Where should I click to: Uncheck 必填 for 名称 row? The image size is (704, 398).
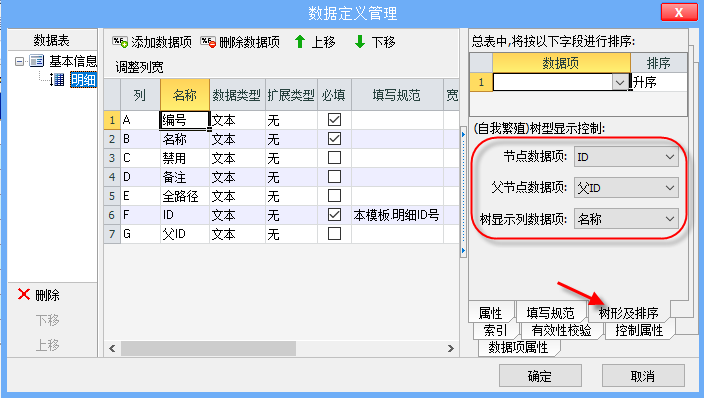tap(334, 139)
